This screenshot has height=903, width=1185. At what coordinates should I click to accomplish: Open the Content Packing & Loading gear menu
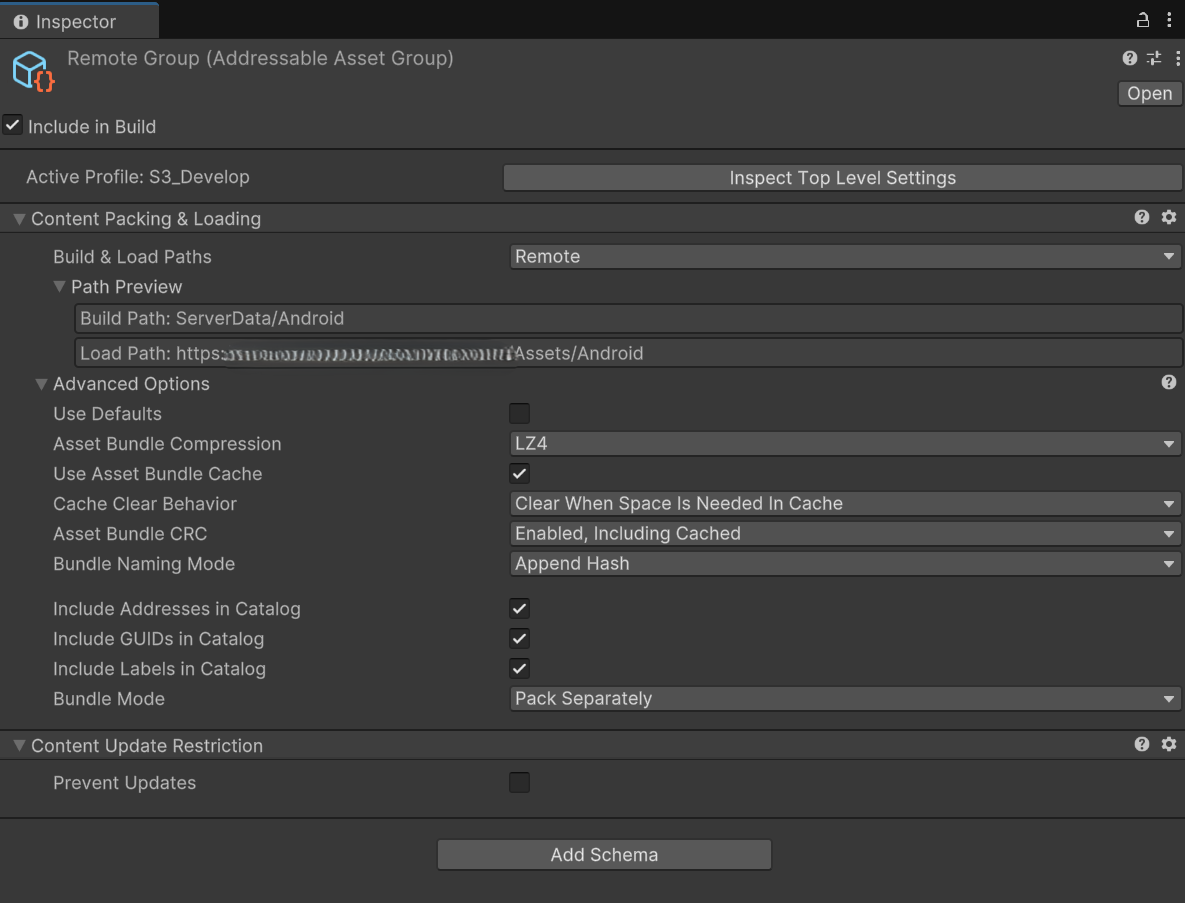point(1168,218)
